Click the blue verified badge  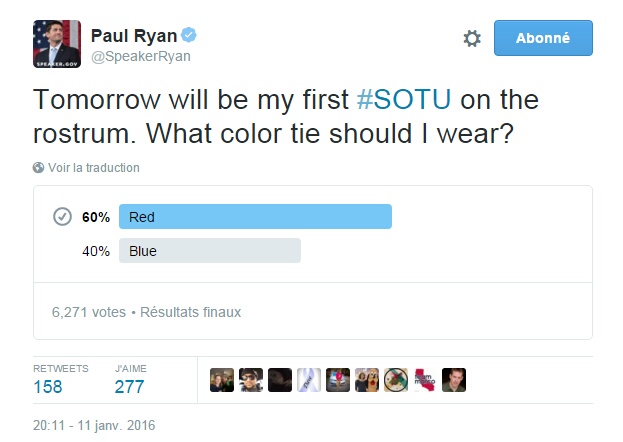[188, 36]
